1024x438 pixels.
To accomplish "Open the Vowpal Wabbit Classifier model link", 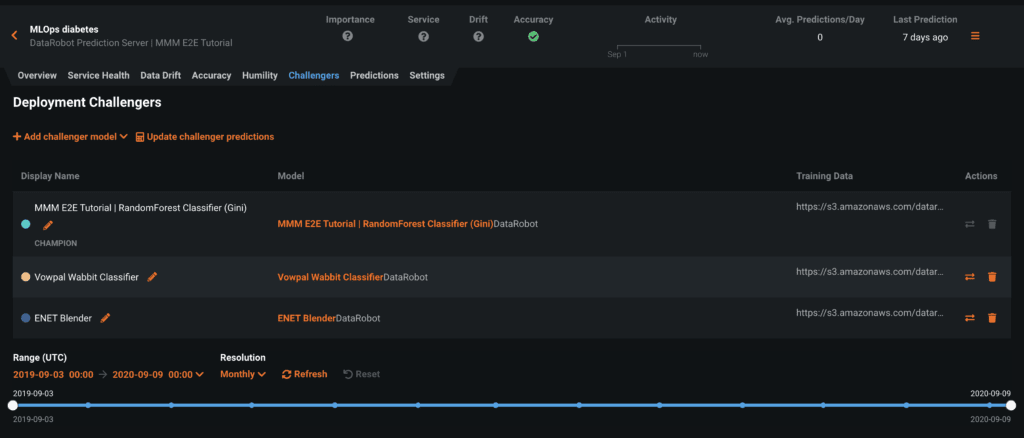I will coord(330,277).
